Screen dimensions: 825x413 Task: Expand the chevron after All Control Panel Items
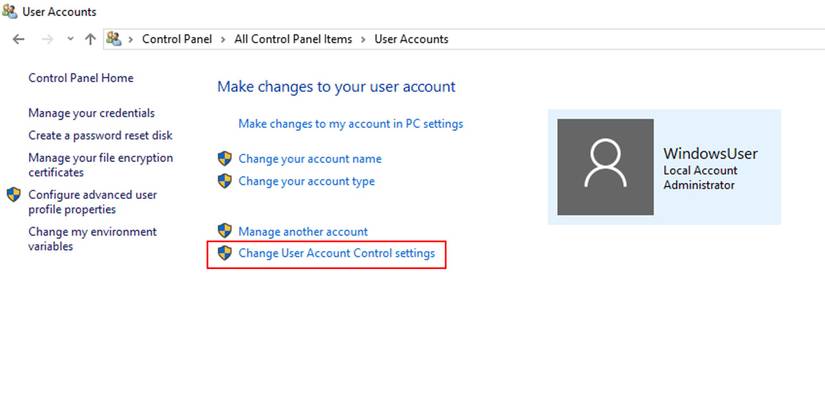[x=364, y=39]
